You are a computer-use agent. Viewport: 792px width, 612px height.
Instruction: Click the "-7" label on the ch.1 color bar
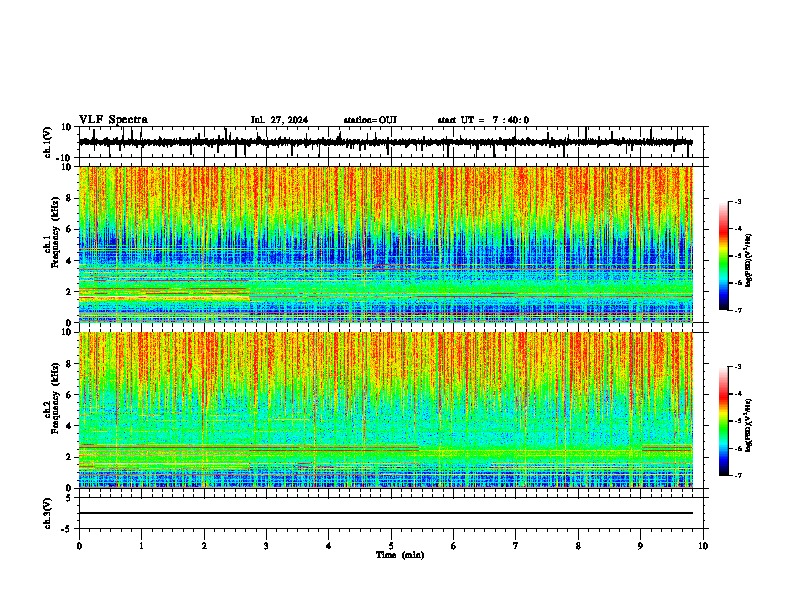(x=738, y=310)
